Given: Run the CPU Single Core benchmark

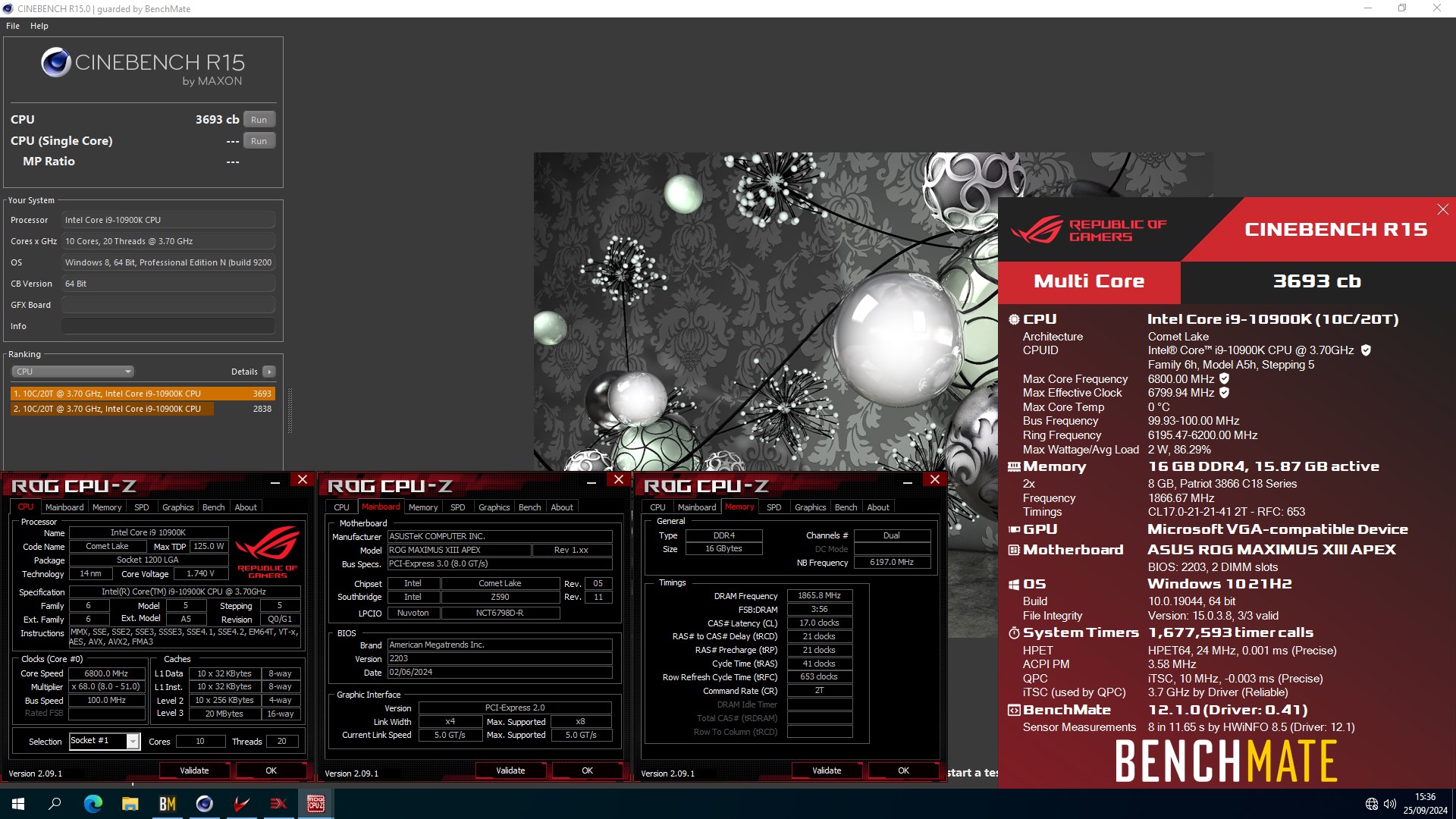Looking at the screenshot, I should (x=259, y=141).
